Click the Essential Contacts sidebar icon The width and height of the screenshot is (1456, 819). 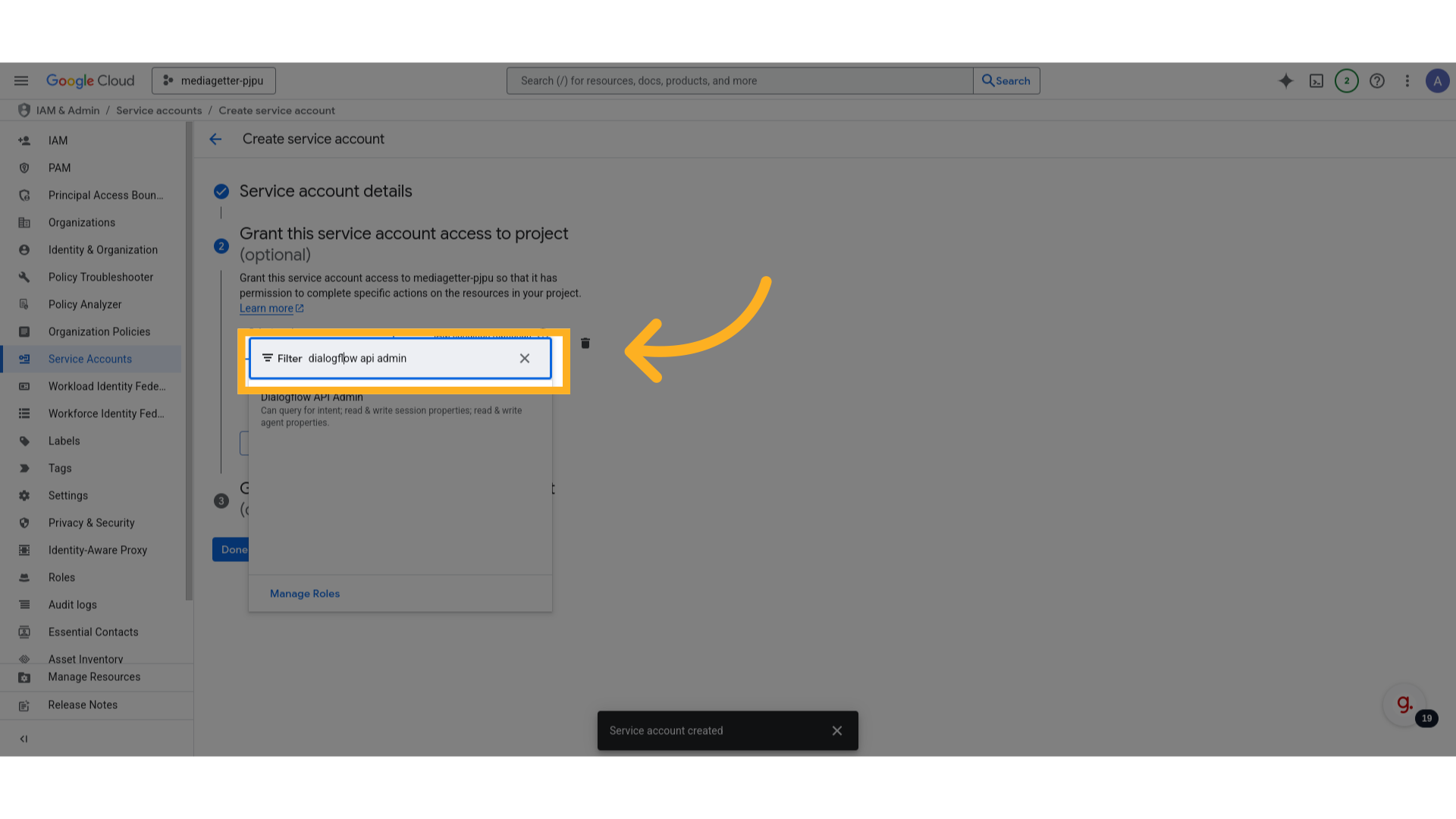tap(24, 632)
